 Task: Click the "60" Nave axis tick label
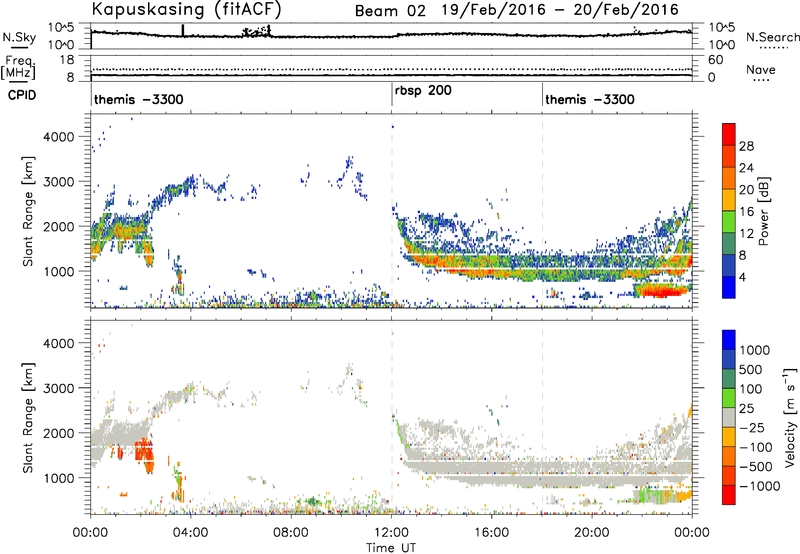point(715,60)
